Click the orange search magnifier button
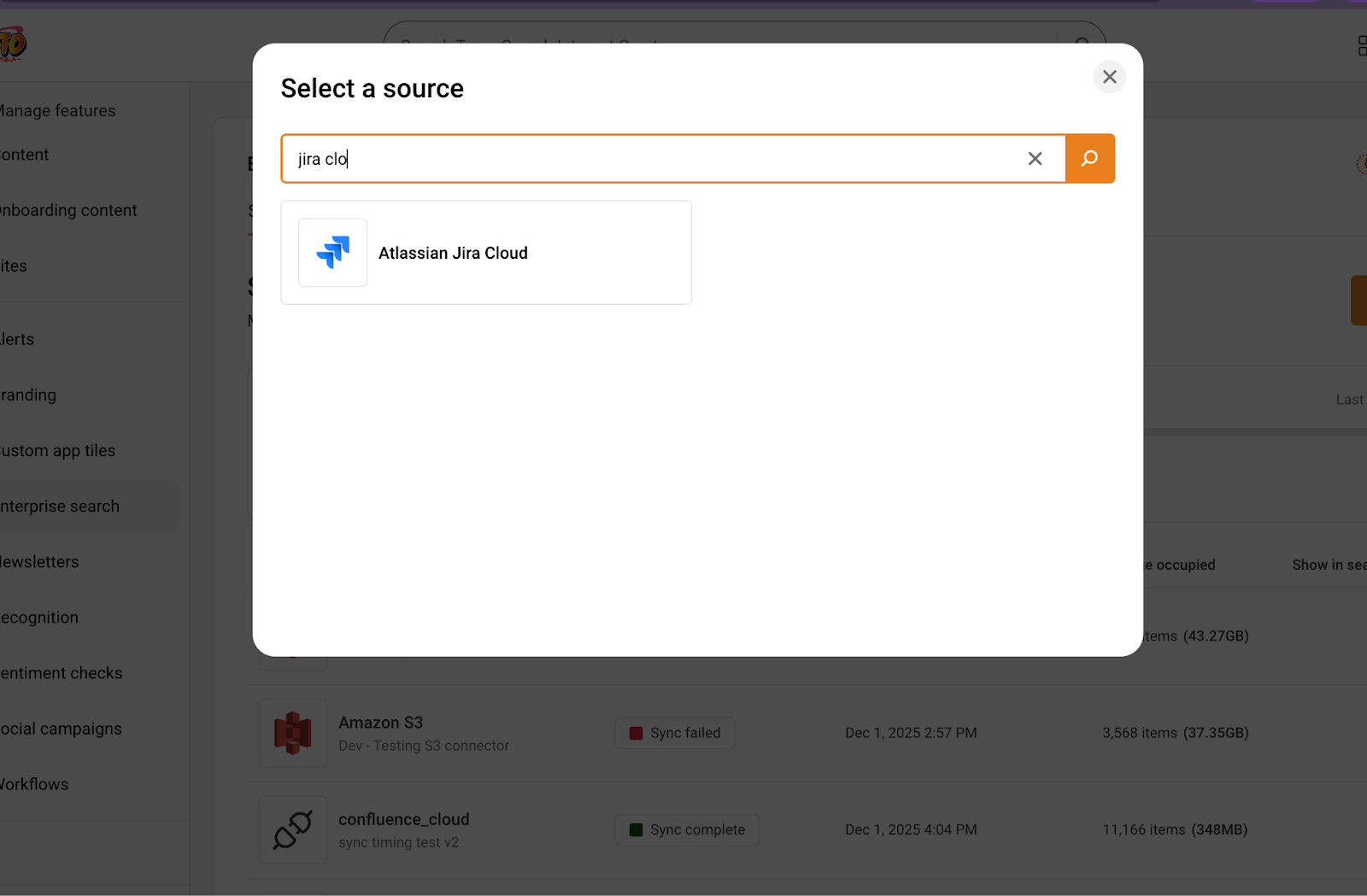Viewport: 1367px width, 896px height. [x=1089, y=159]
